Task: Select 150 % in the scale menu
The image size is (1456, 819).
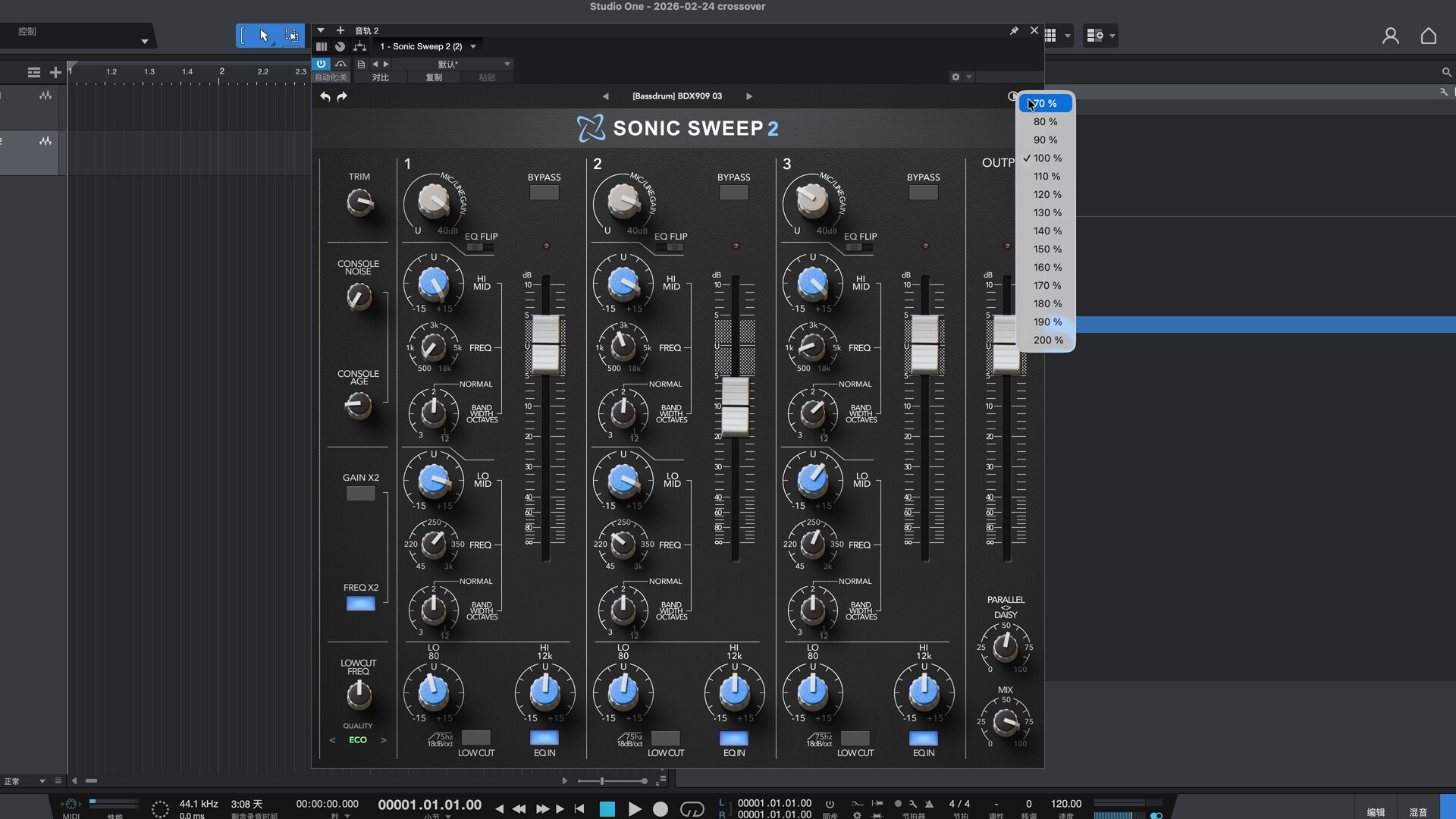Action: (1046, 249)
